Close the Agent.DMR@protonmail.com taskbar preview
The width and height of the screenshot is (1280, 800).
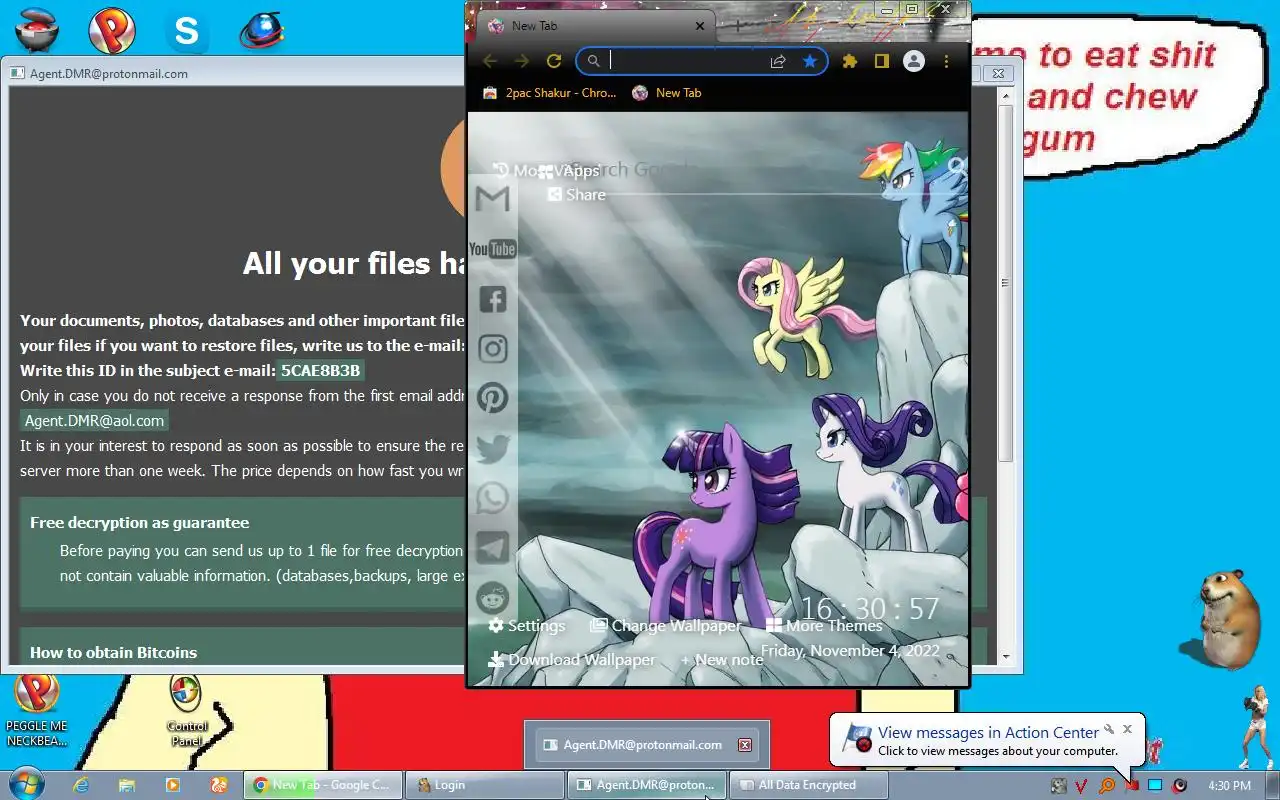click(744, 745)
